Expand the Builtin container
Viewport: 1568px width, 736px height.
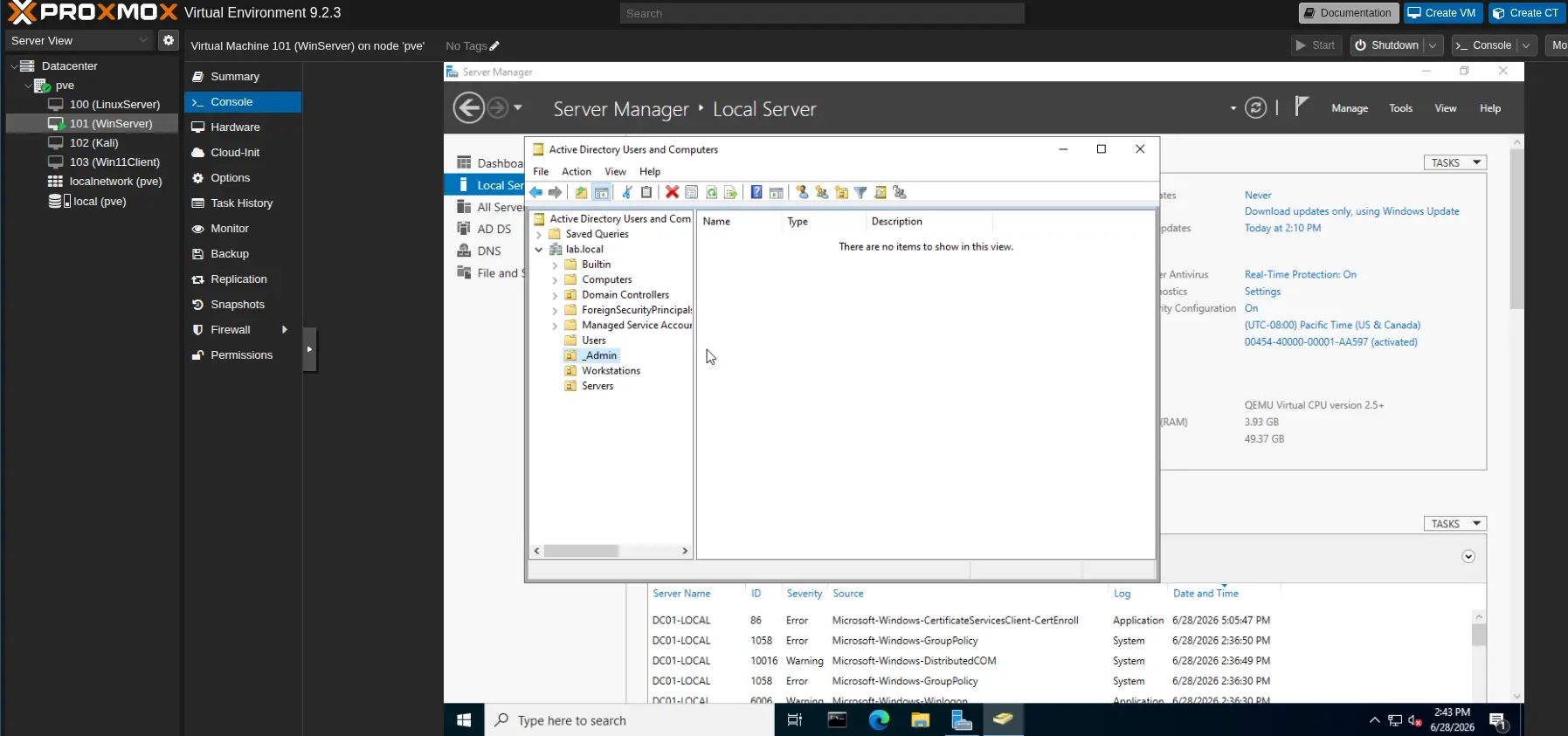coord(555,265)
